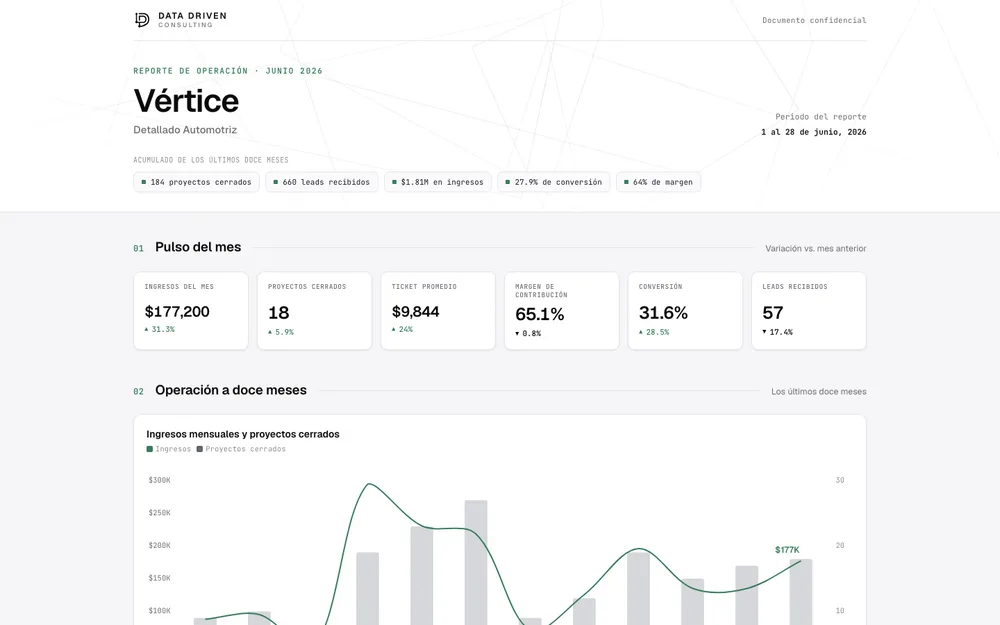Click the $300K axis label

click(x=159, y=480)
